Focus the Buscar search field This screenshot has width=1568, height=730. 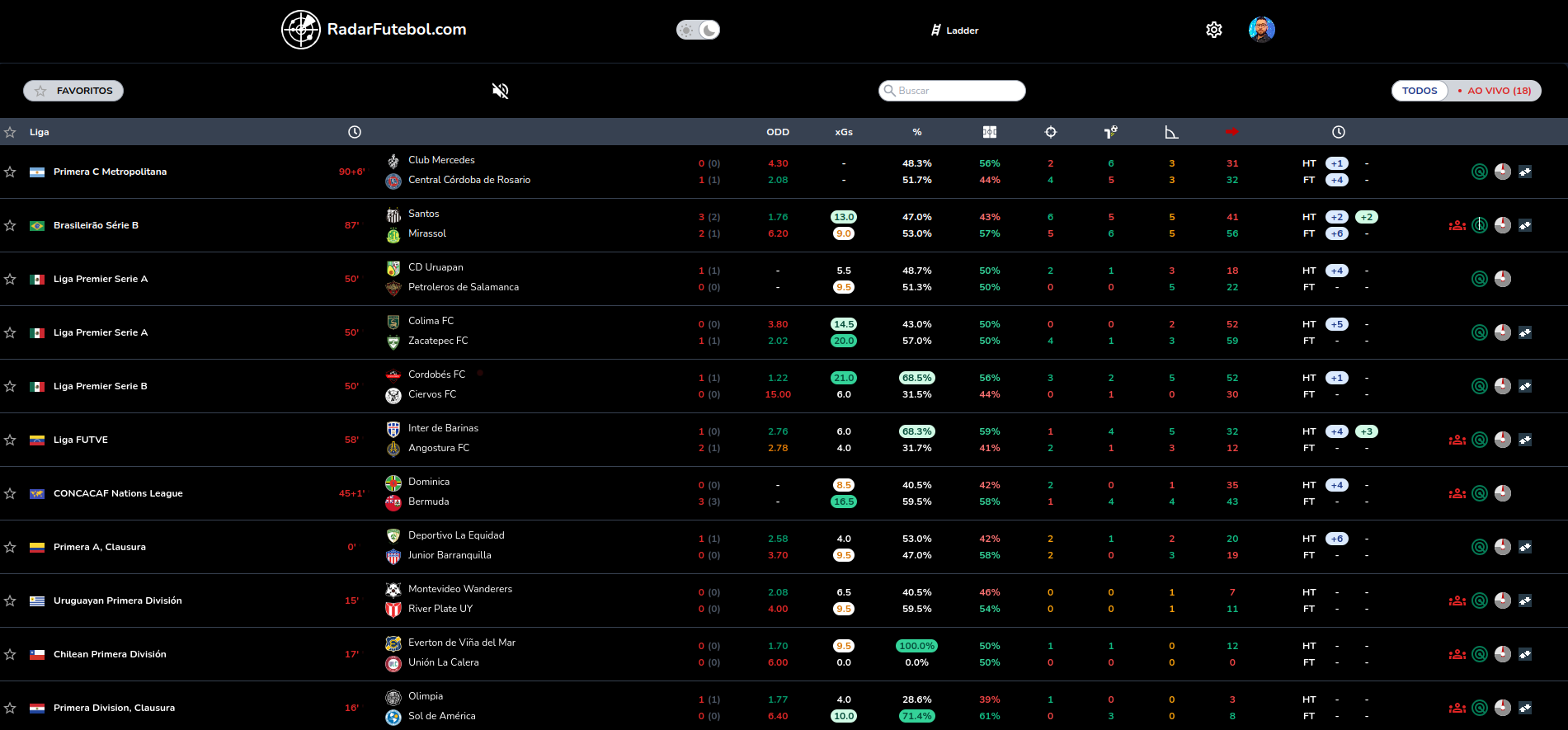pos(952,91)
